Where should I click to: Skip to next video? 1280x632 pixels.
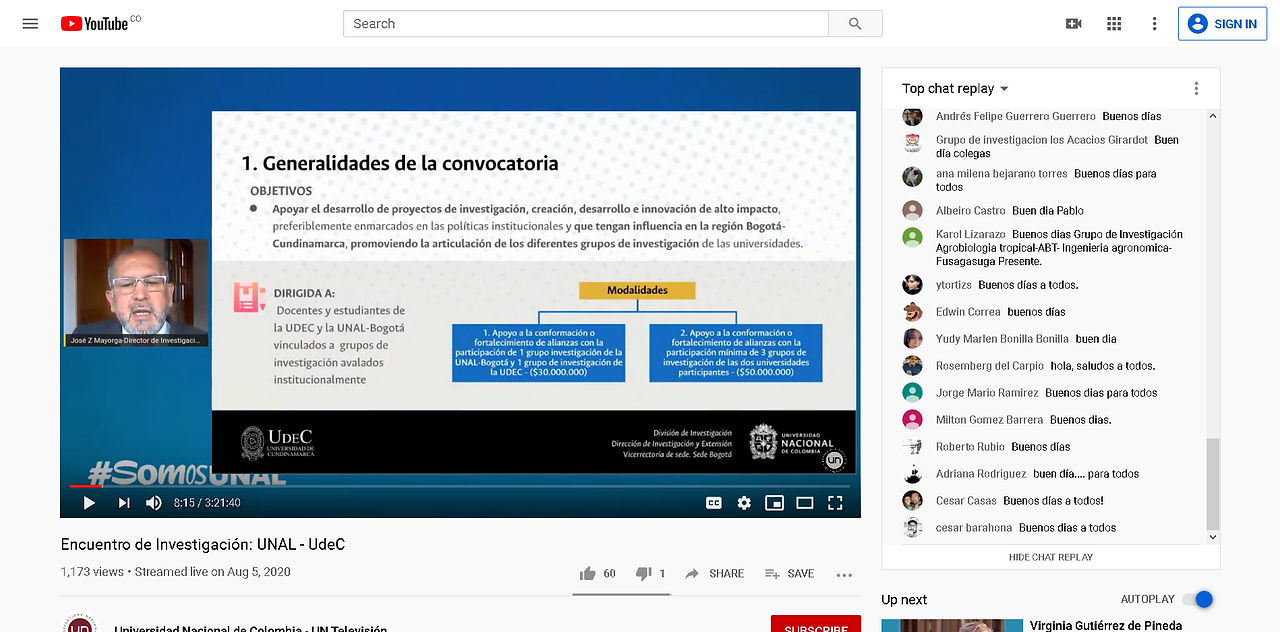coord(124,503)
